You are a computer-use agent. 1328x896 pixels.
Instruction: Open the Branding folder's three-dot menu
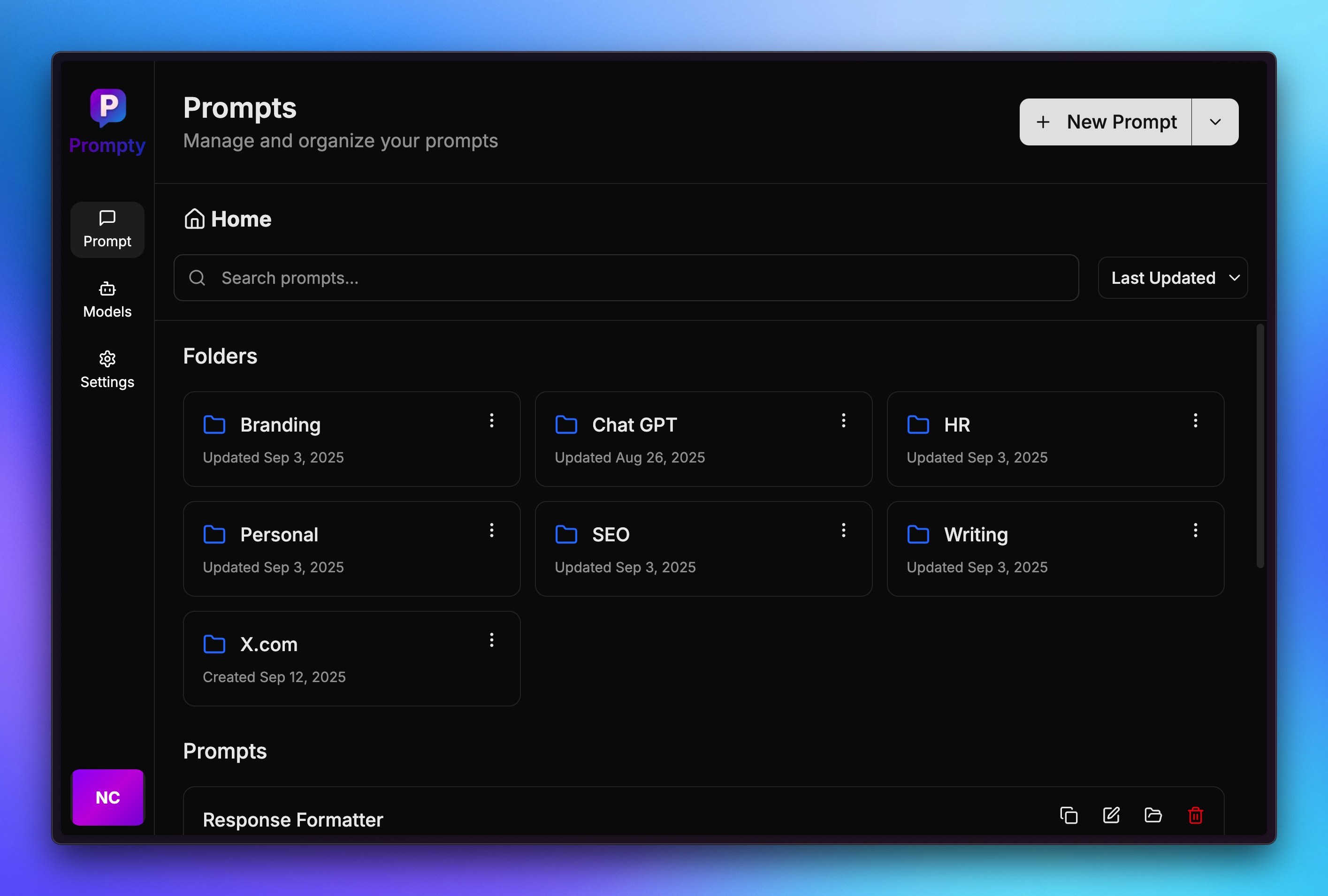click(491, 421)
